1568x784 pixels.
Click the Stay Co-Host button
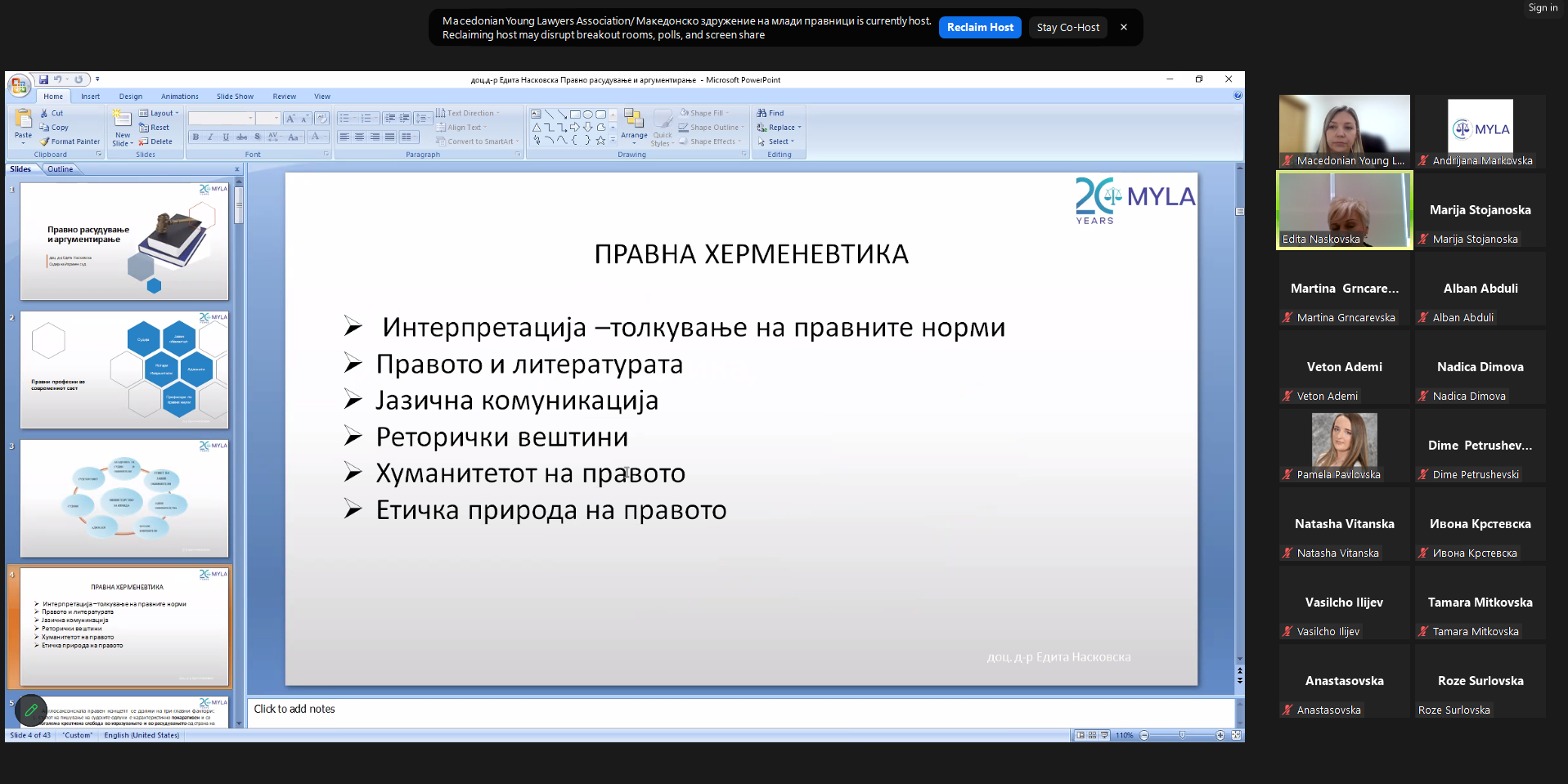pos(1067,28)
